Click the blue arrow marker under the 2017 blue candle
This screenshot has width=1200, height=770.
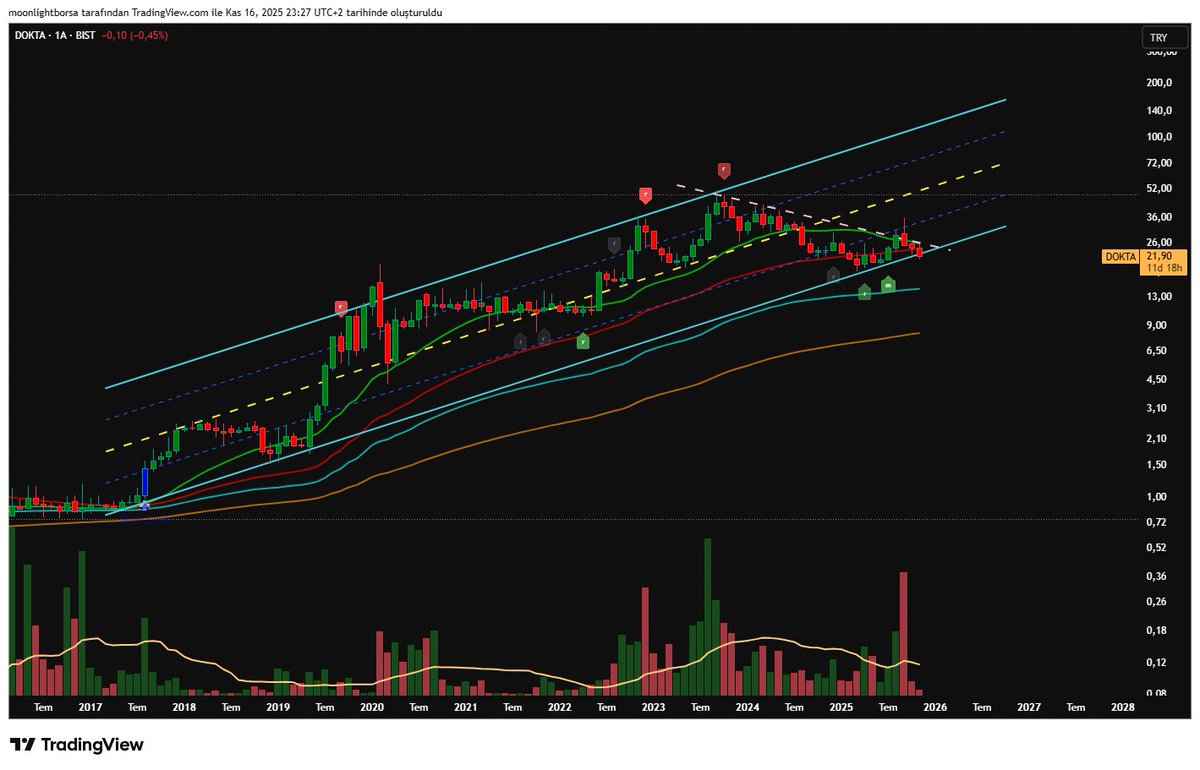(x=146, y=505)
